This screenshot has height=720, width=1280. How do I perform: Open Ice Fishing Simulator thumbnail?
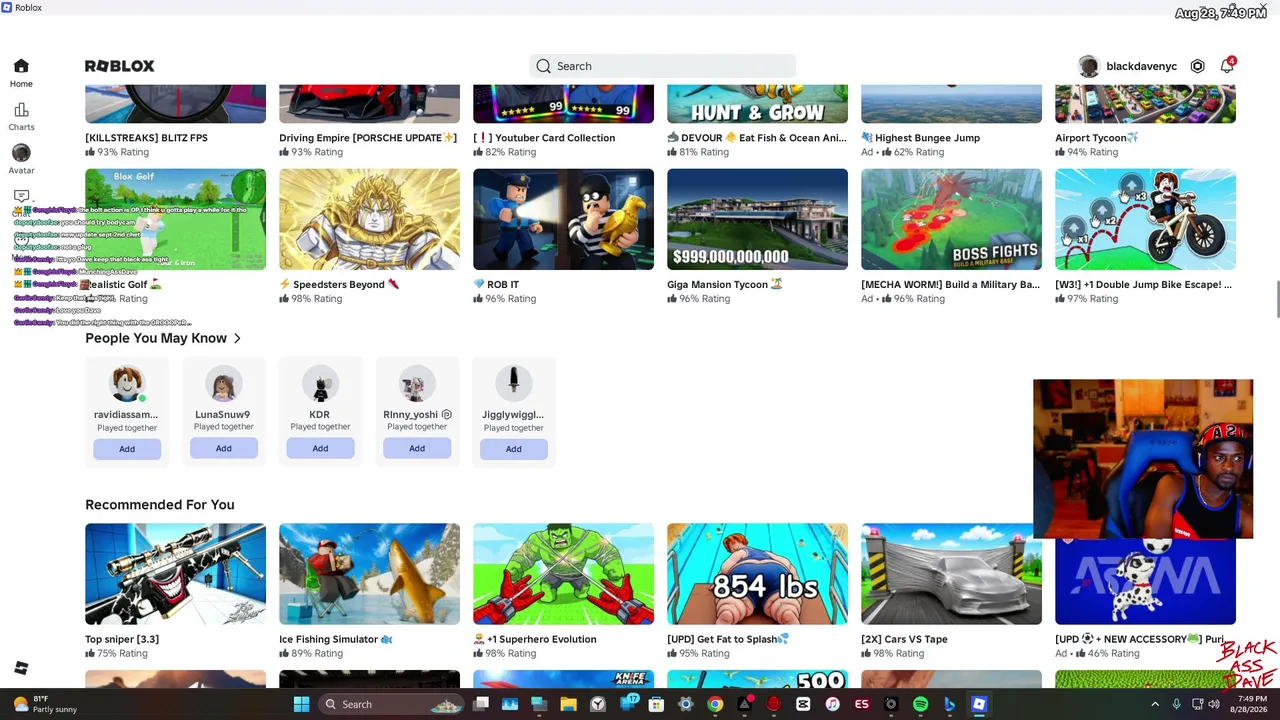pyautogui.click(x=369, y=574)
